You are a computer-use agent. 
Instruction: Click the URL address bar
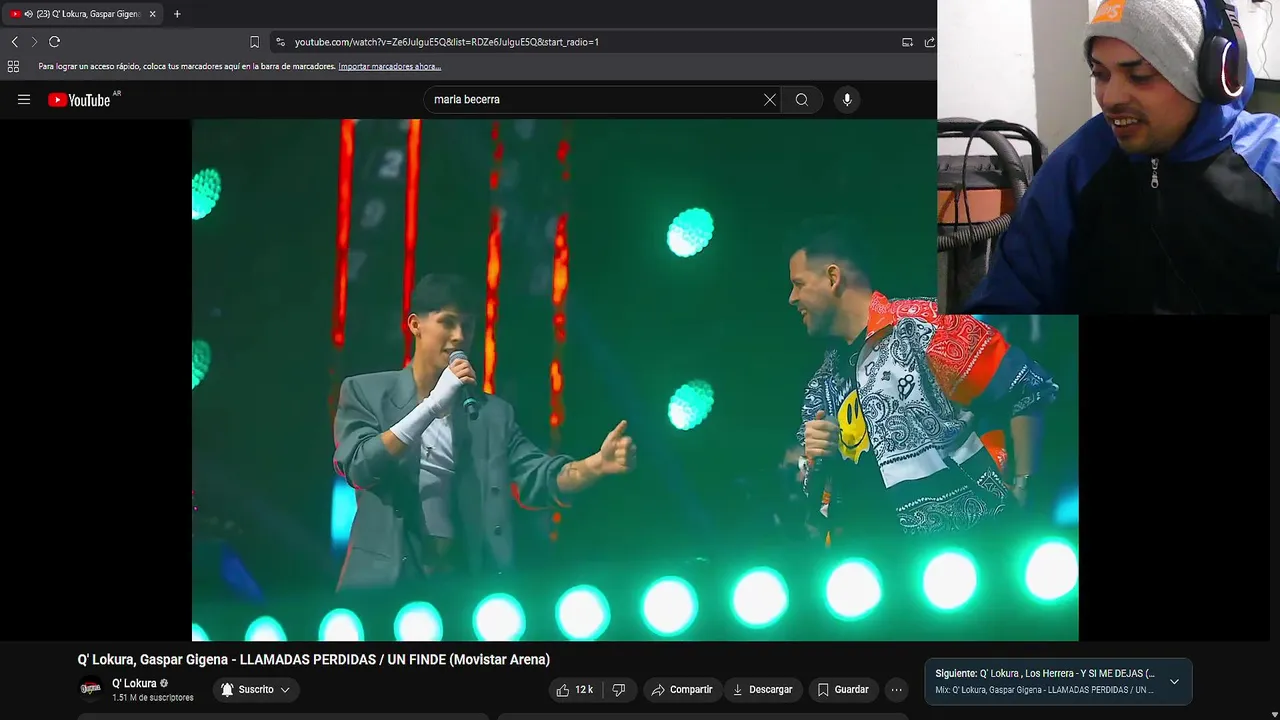590,42
